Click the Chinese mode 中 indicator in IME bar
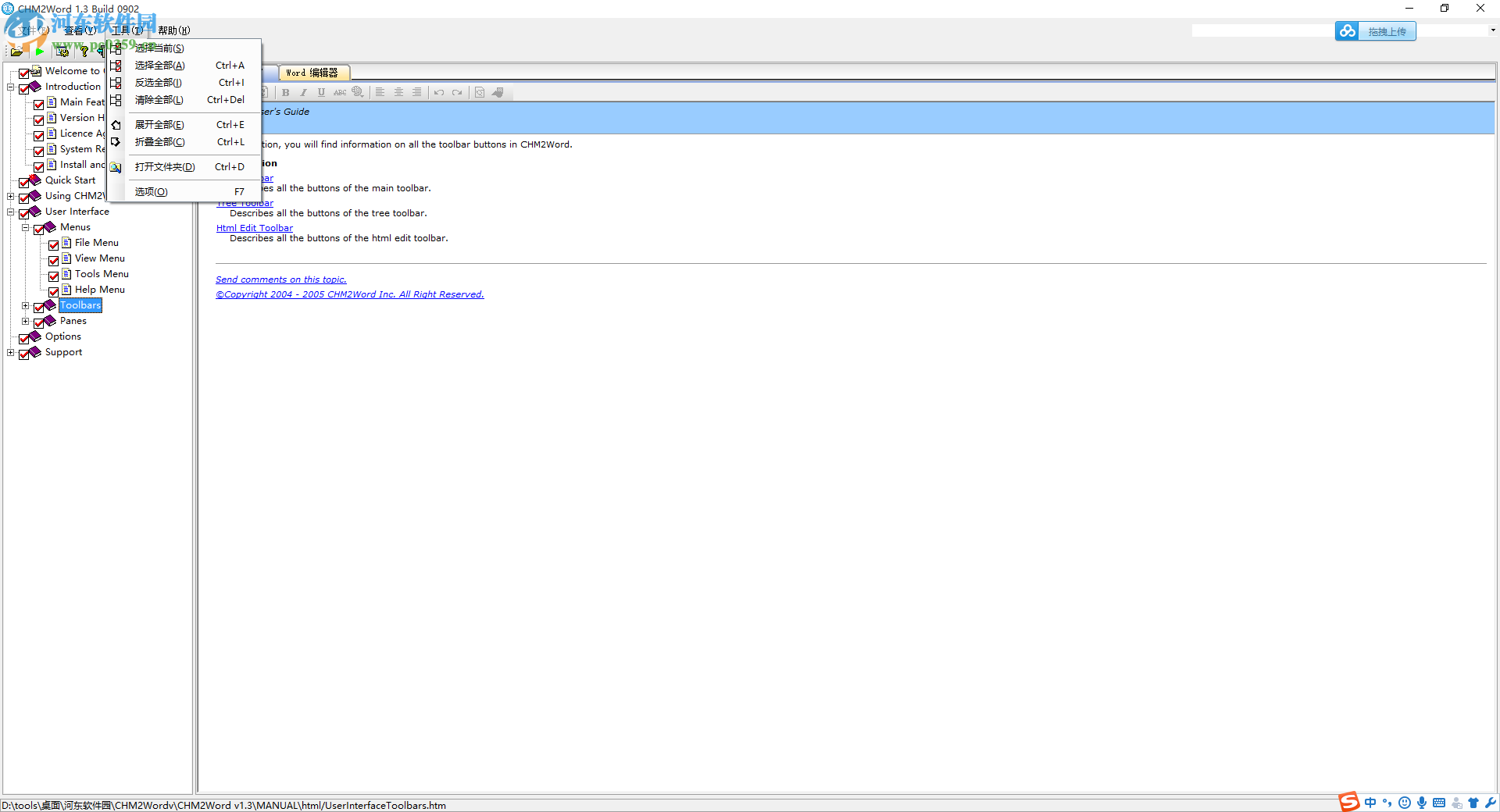Screen dimensions: 1500x812 pos(1370,803)
